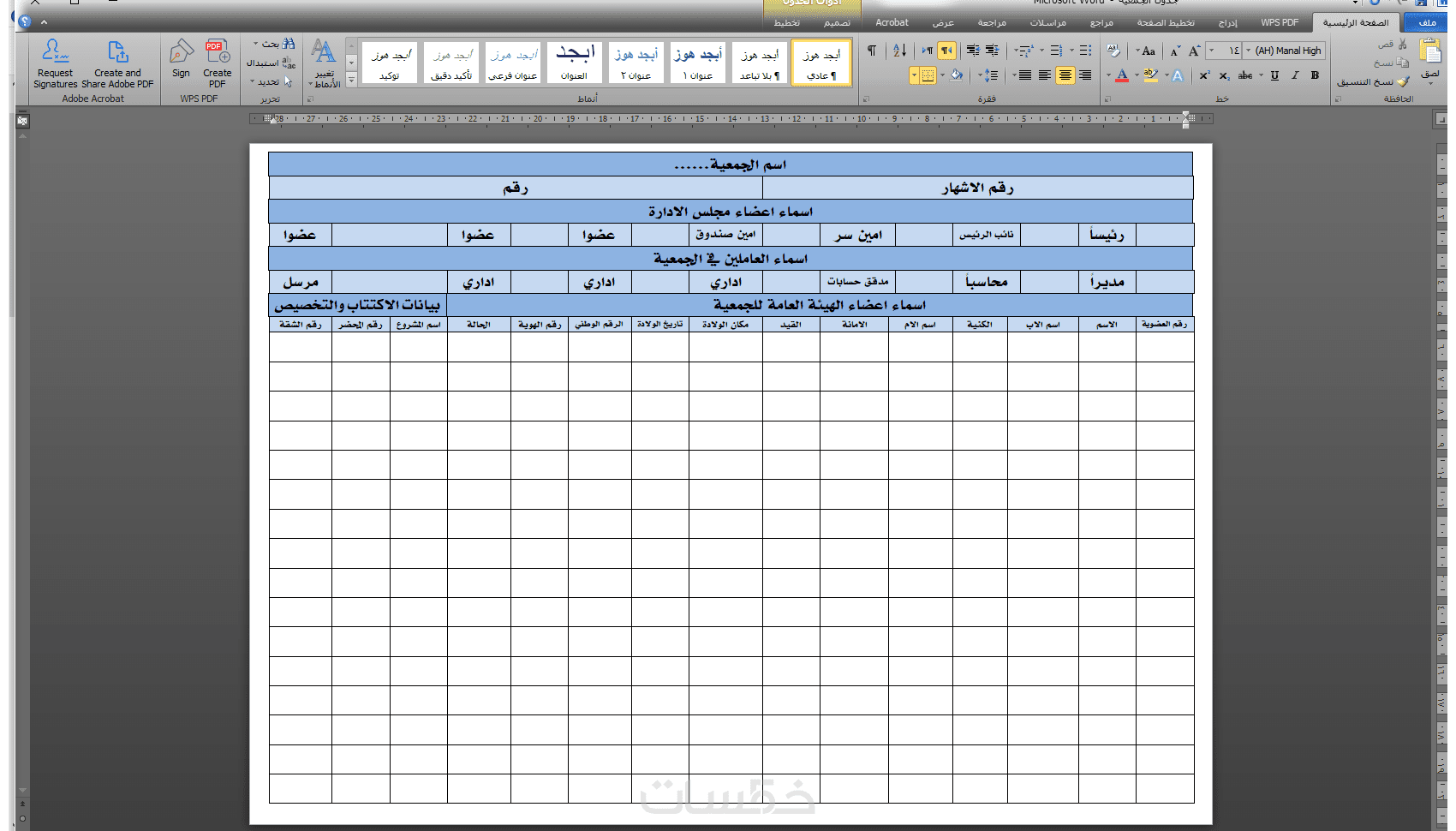Expand the styles gallery More arrow
Screen dimensions: 1456x831
351,80
